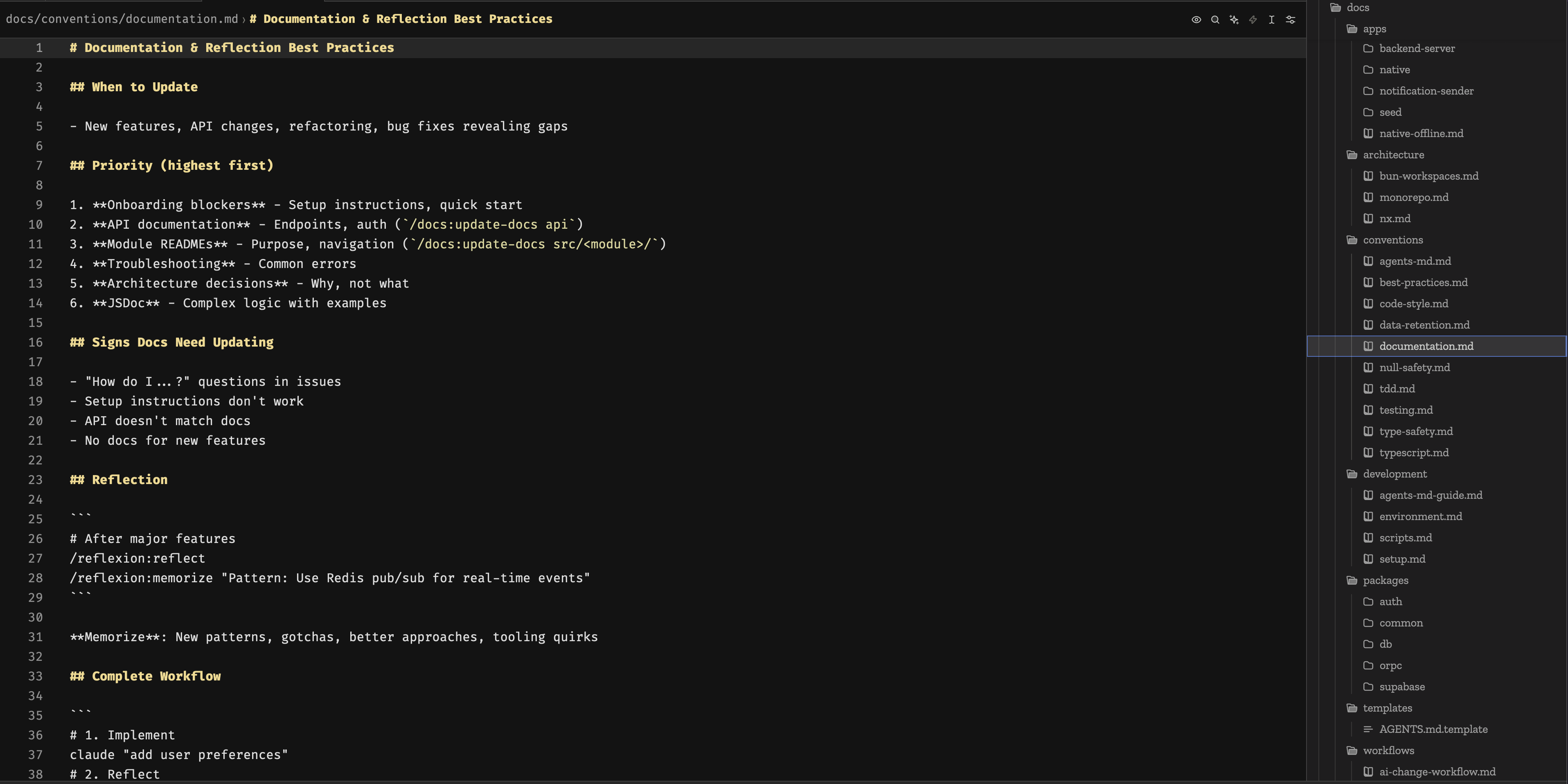Click gutter line number 23

click(35, 480)
